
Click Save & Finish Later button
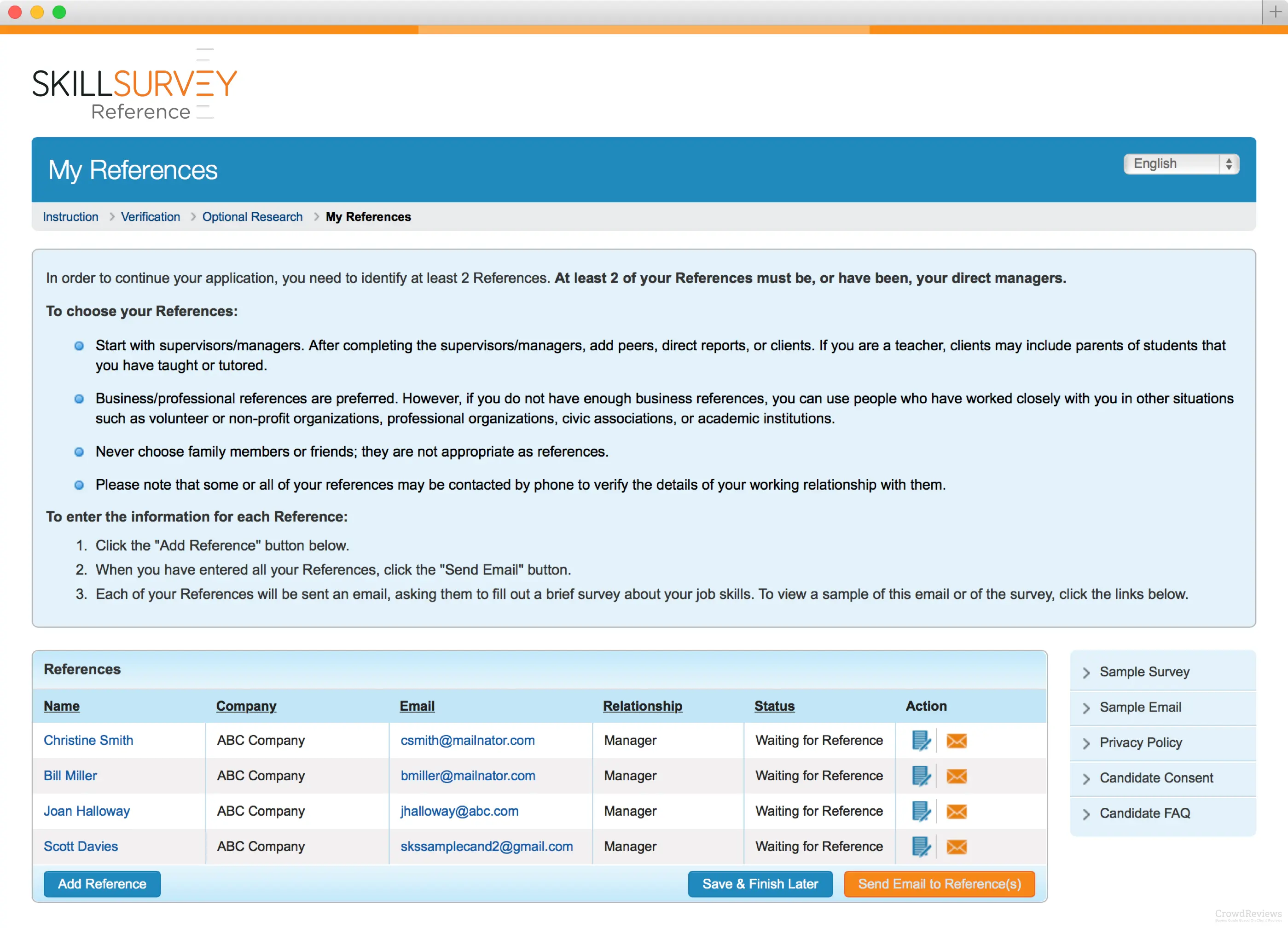click(x=760, y=884)
